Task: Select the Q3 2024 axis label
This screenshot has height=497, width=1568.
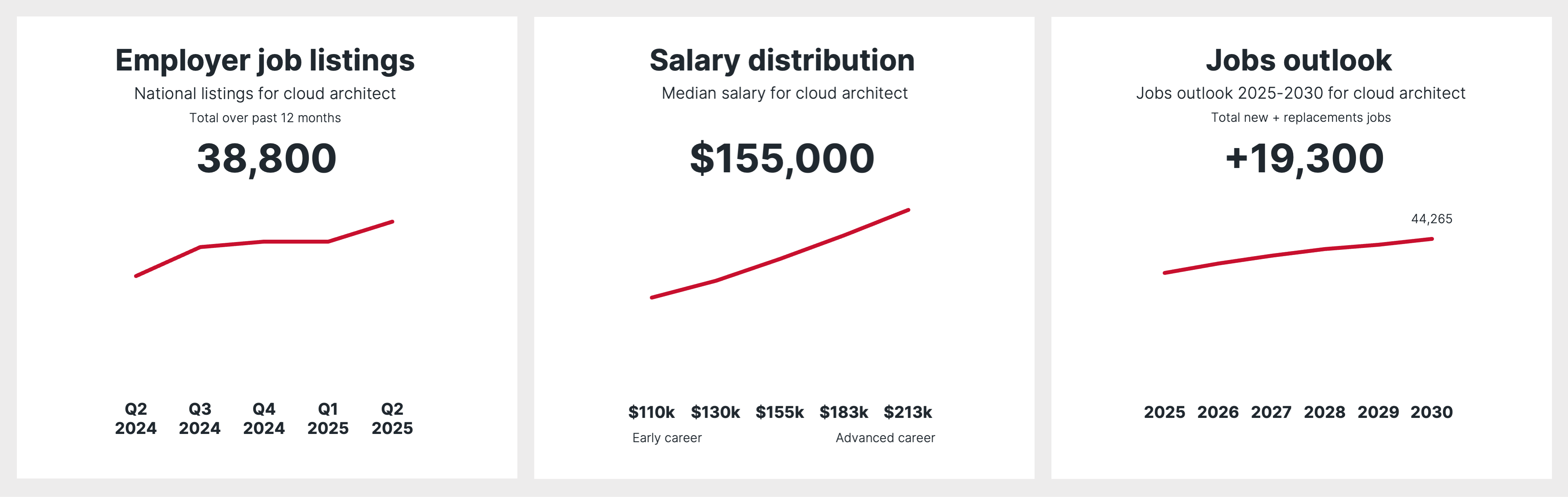Action: click(200, 419)
